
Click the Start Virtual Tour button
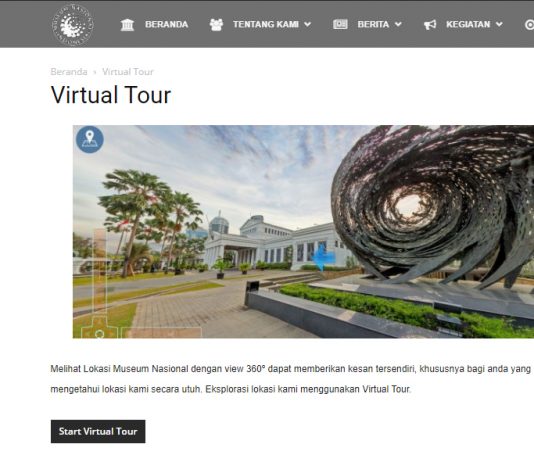98,431
